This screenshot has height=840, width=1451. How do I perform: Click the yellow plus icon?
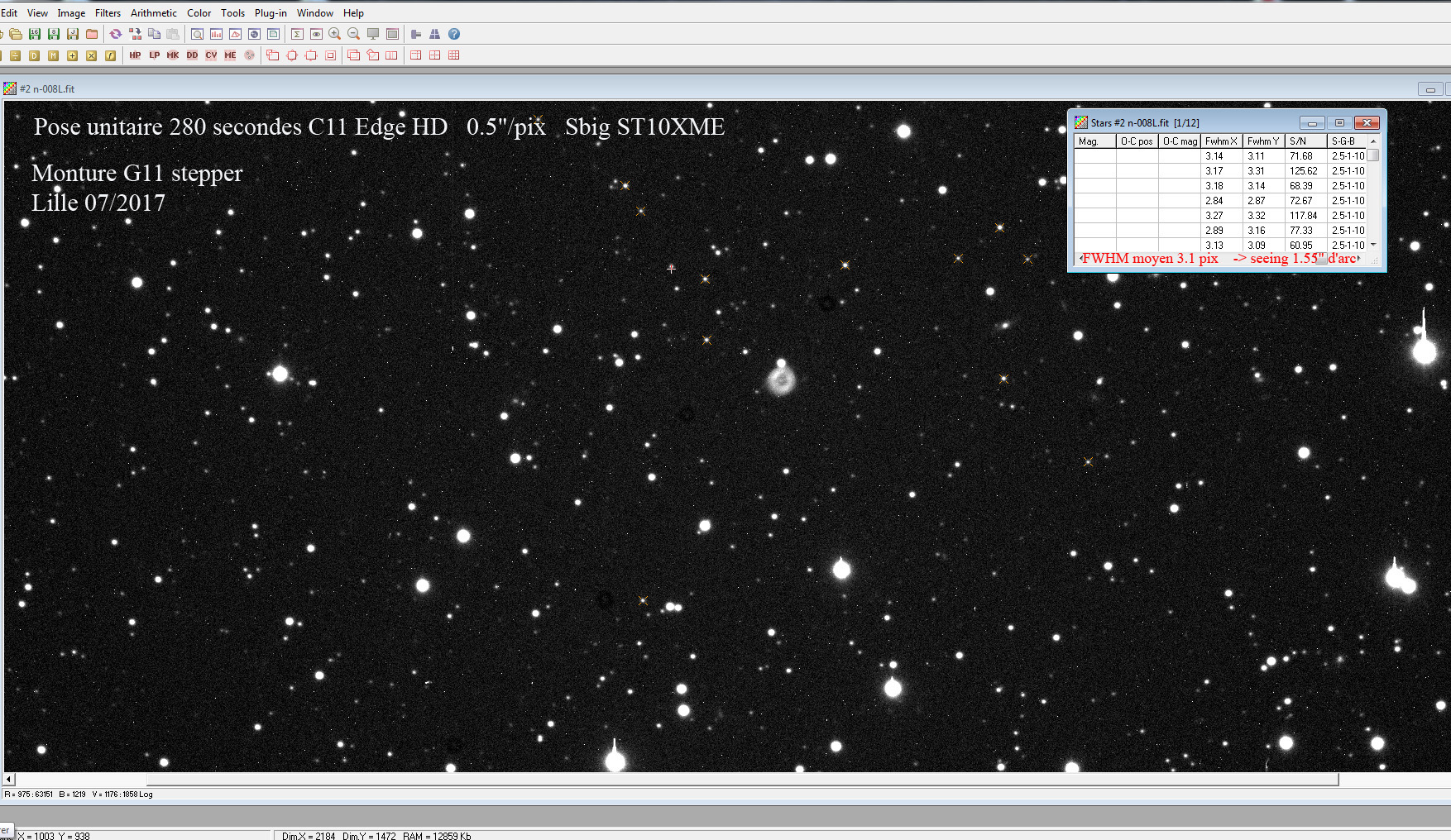(x=73, y=55)
